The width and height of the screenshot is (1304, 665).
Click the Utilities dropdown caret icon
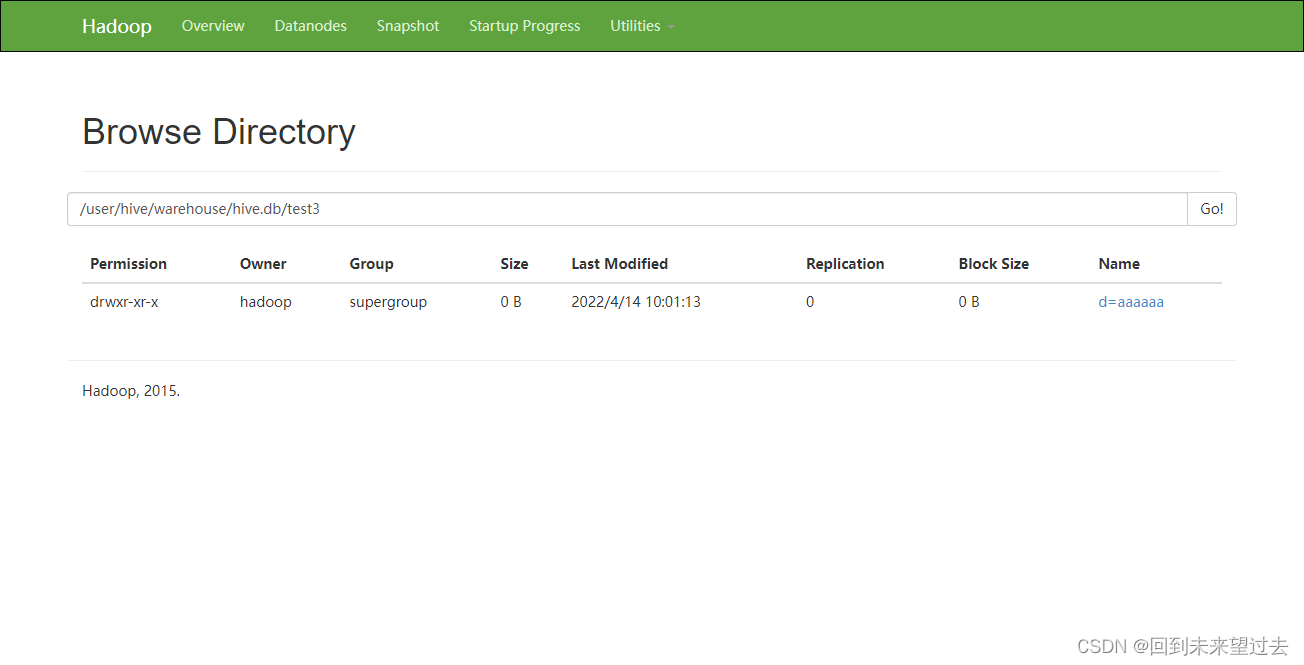coord(671,27)
